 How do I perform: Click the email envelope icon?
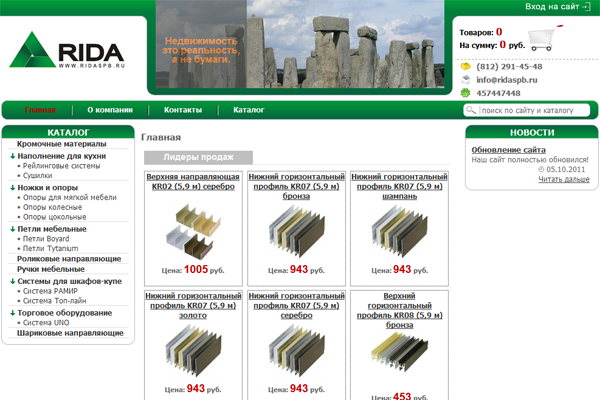click(466, 79)
